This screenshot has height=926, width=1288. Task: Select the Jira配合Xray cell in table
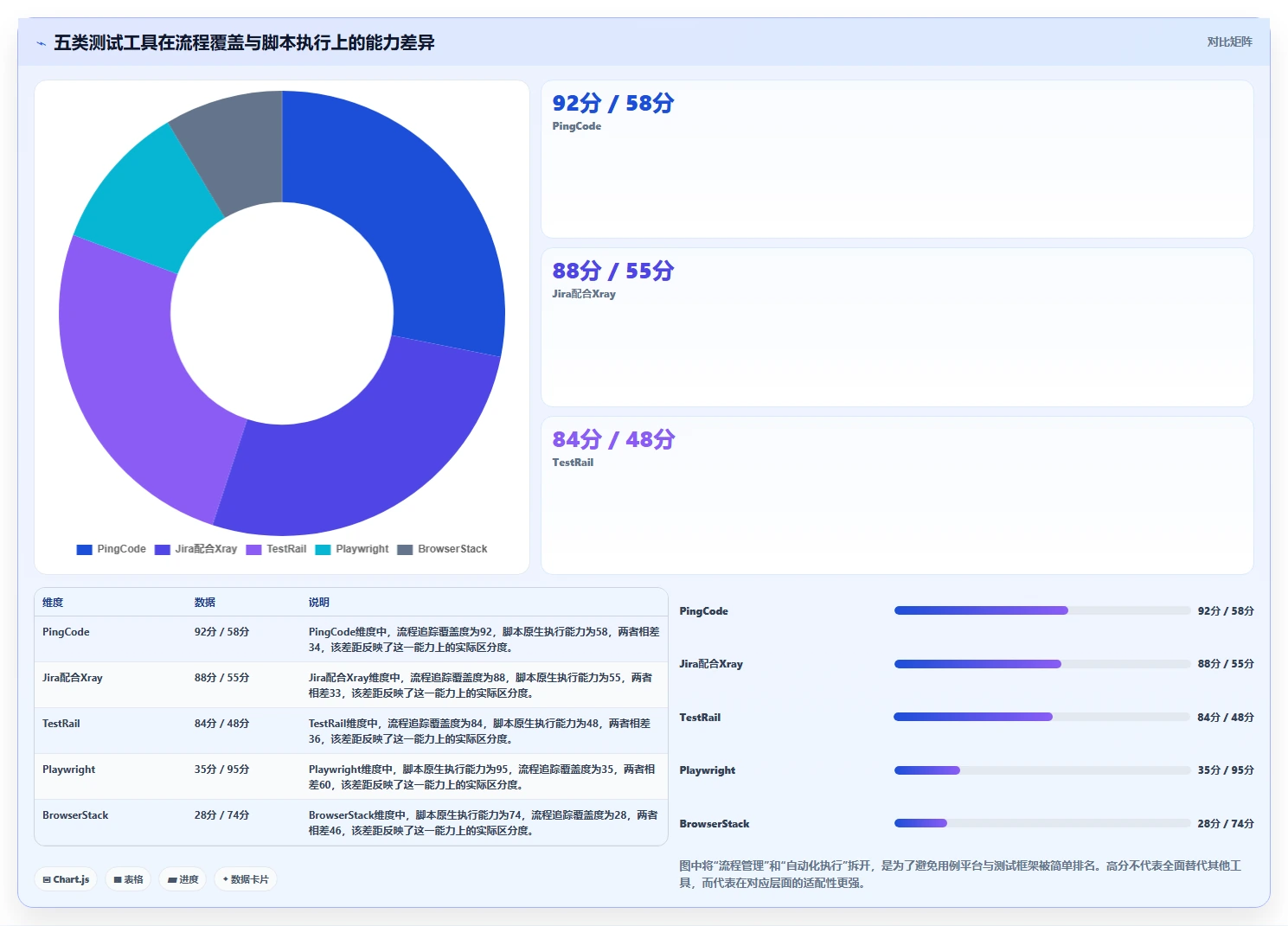coord(73,678)
